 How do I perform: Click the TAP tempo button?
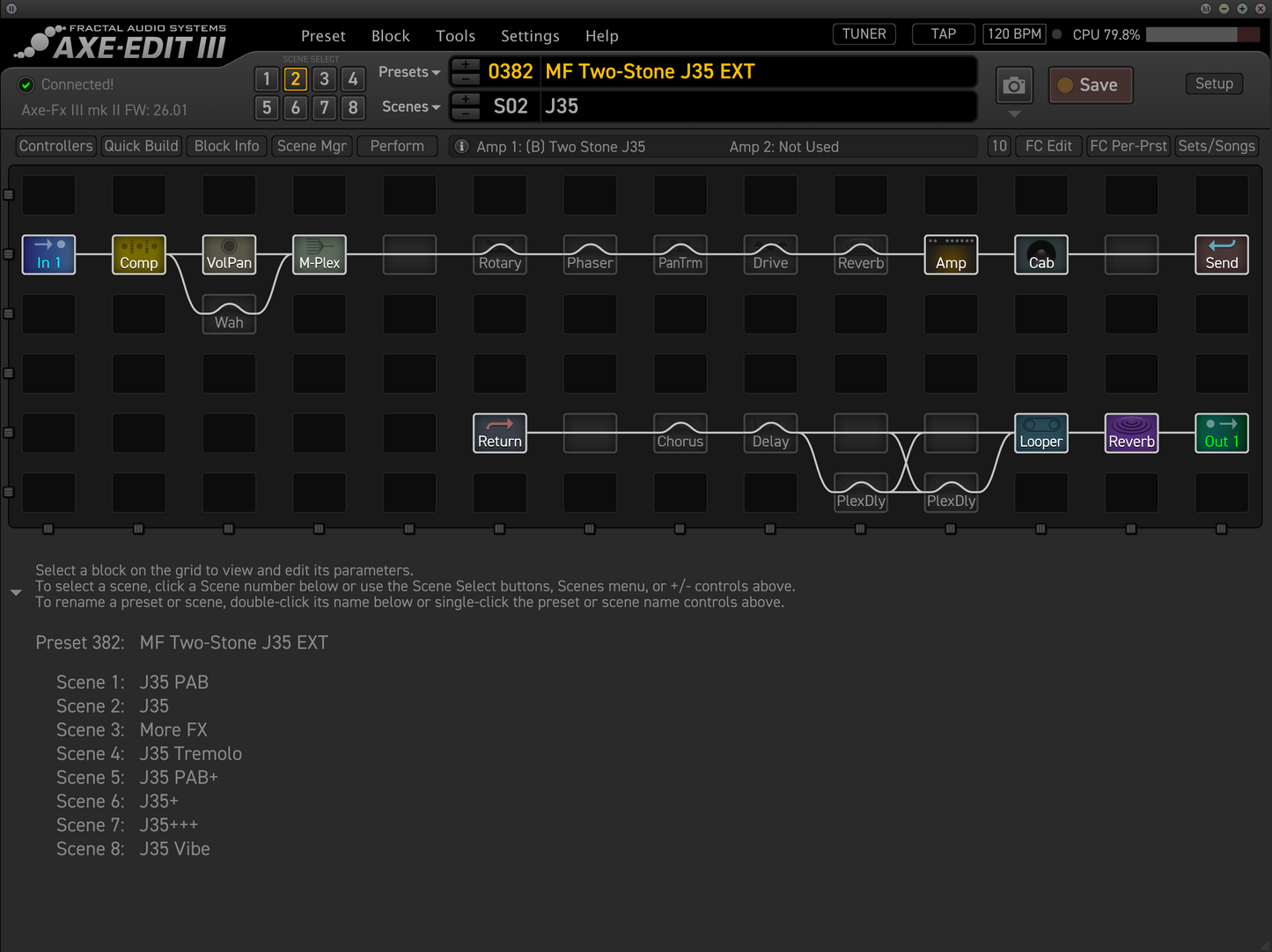[944, 34]
